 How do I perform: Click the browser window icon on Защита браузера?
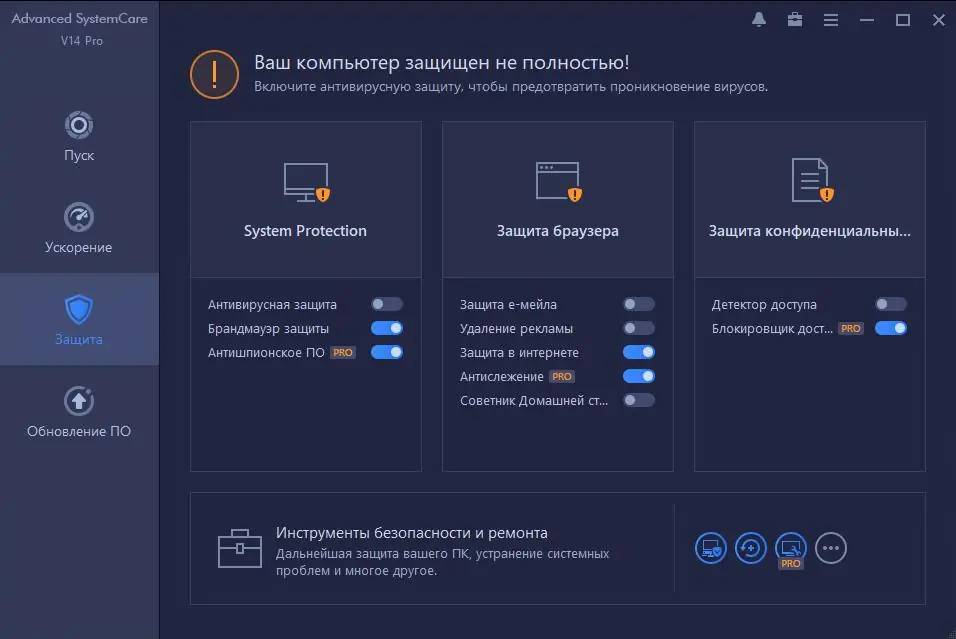557,180
